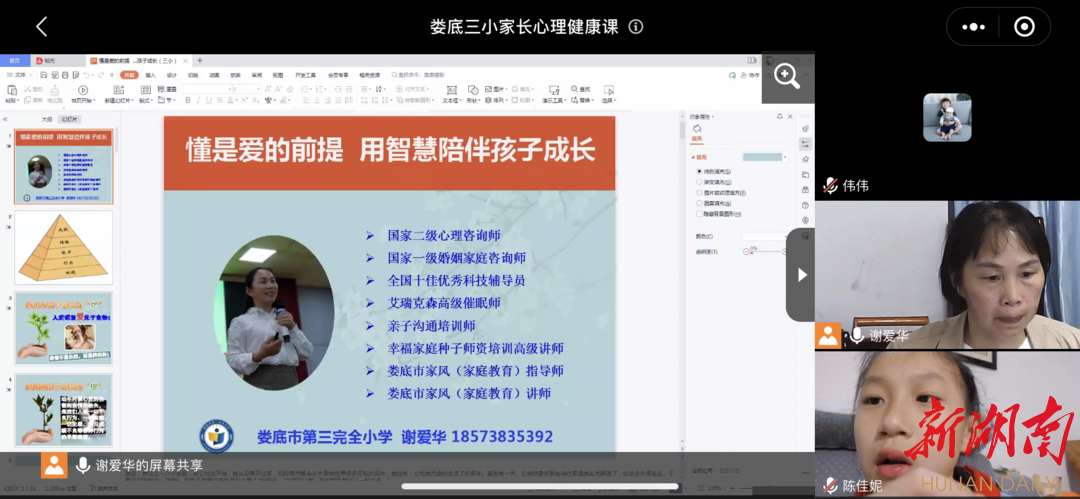The image size is (1080, 499).
Task: Open the File (文件) dropdown menu
Action: 19,74
